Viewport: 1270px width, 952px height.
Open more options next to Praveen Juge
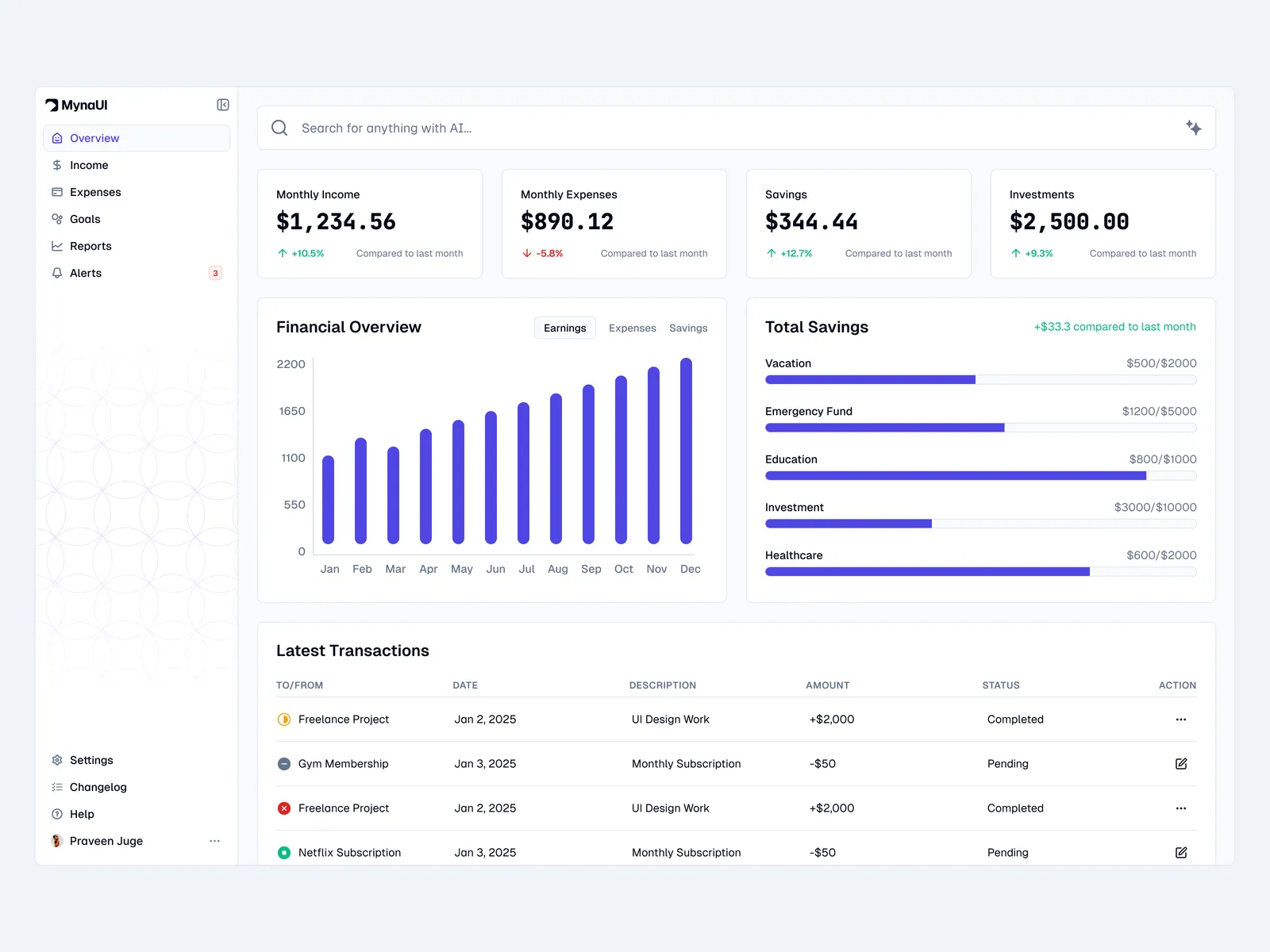[214, 841]
